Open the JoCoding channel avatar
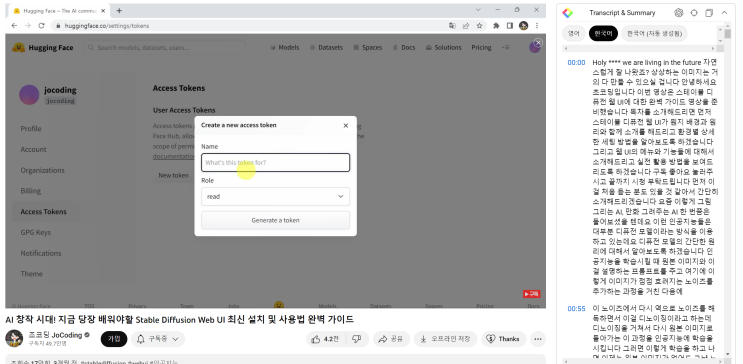This screenshot has width=743, height=364. [14, 338]
